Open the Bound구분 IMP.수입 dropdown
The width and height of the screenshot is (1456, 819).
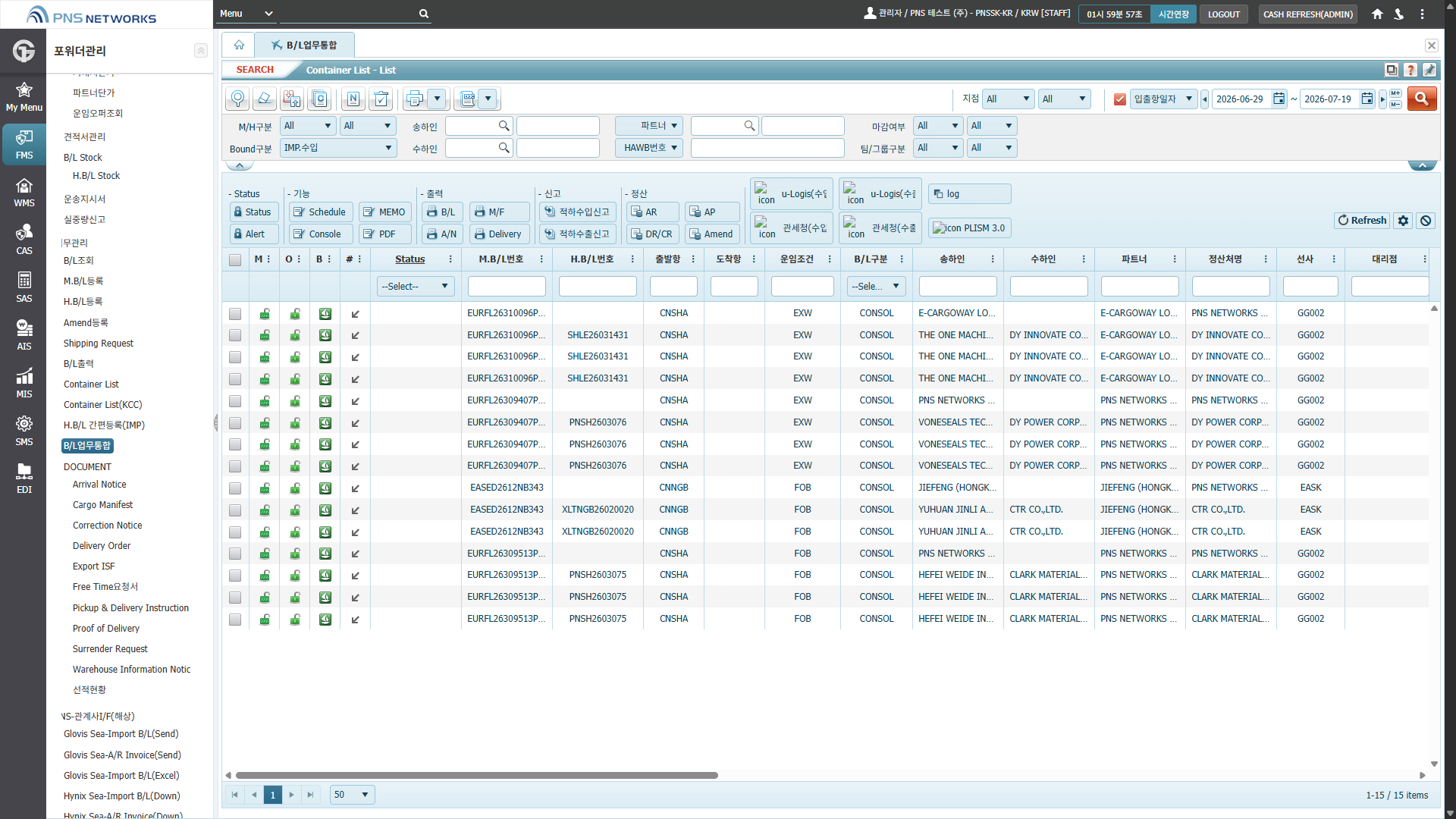[x=338, y=148]
